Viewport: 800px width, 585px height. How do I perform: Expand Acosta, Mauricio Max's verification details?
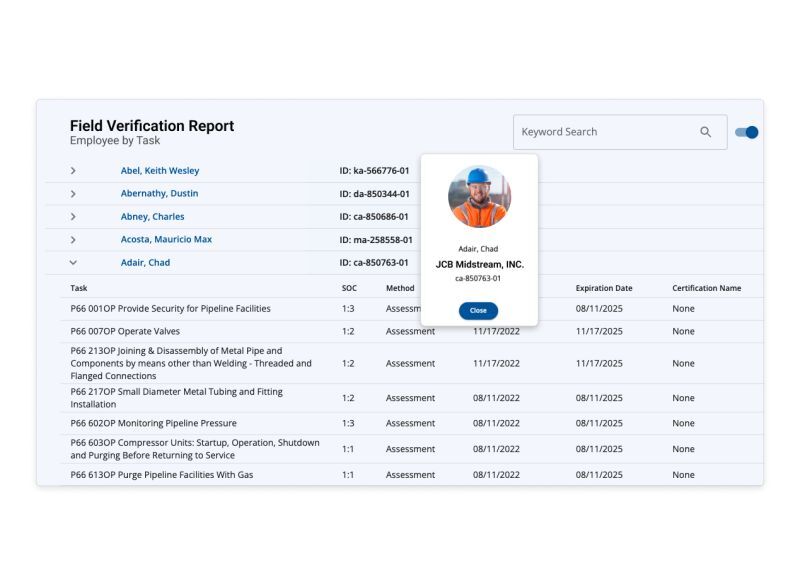click(x=72, y=239)
